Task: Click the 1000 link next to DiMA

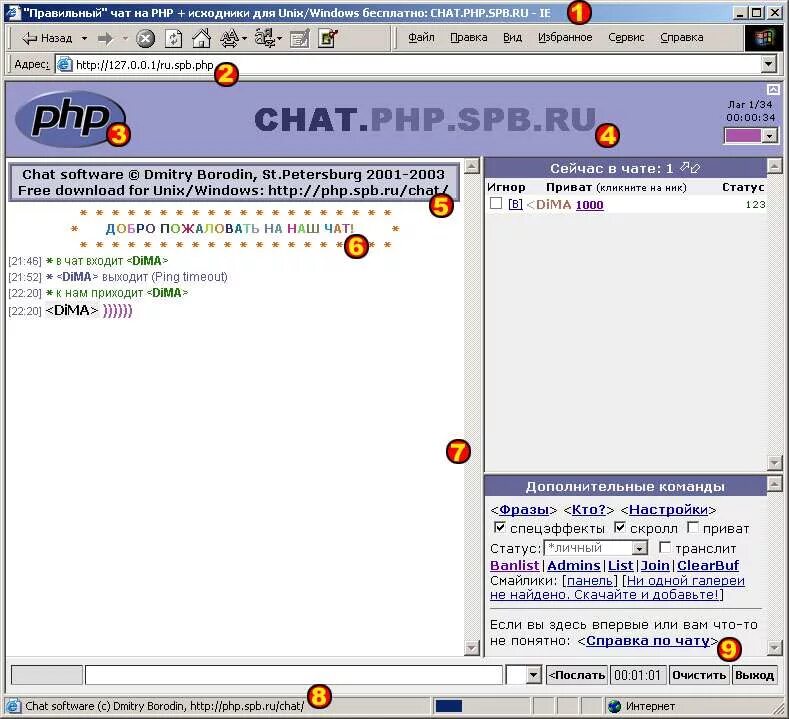Action: pos(589,204)
